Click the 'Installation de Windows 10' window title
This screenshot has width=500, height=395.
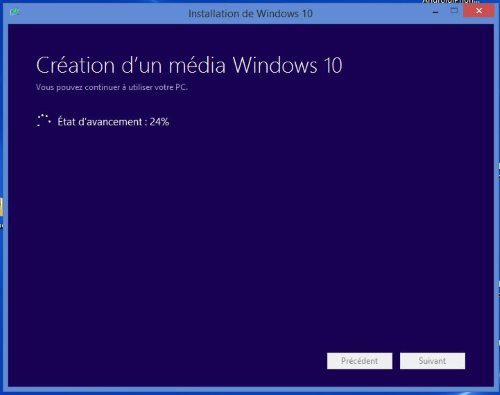tap(250, 14)
